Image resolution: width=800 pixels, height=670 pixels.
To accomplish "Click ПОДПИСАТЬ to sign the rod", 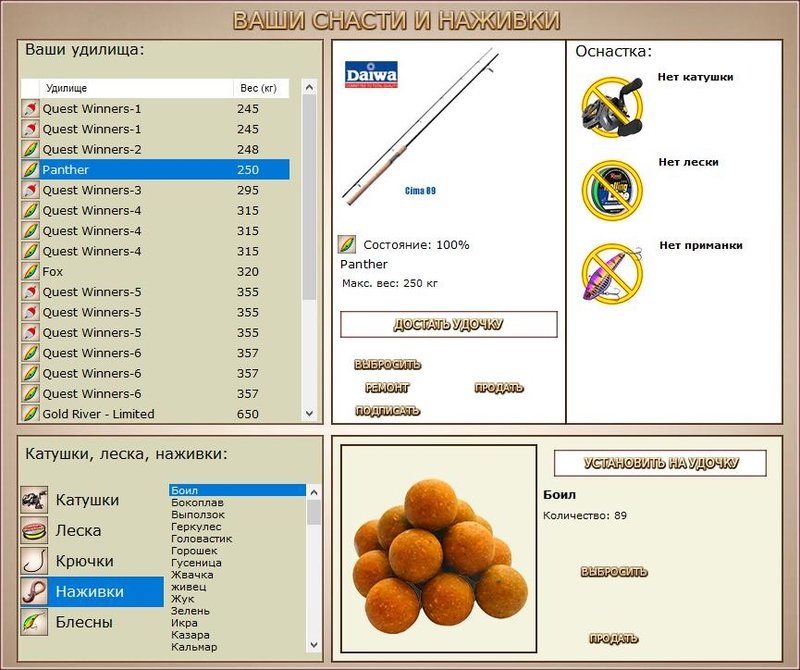I will point(387,411).
